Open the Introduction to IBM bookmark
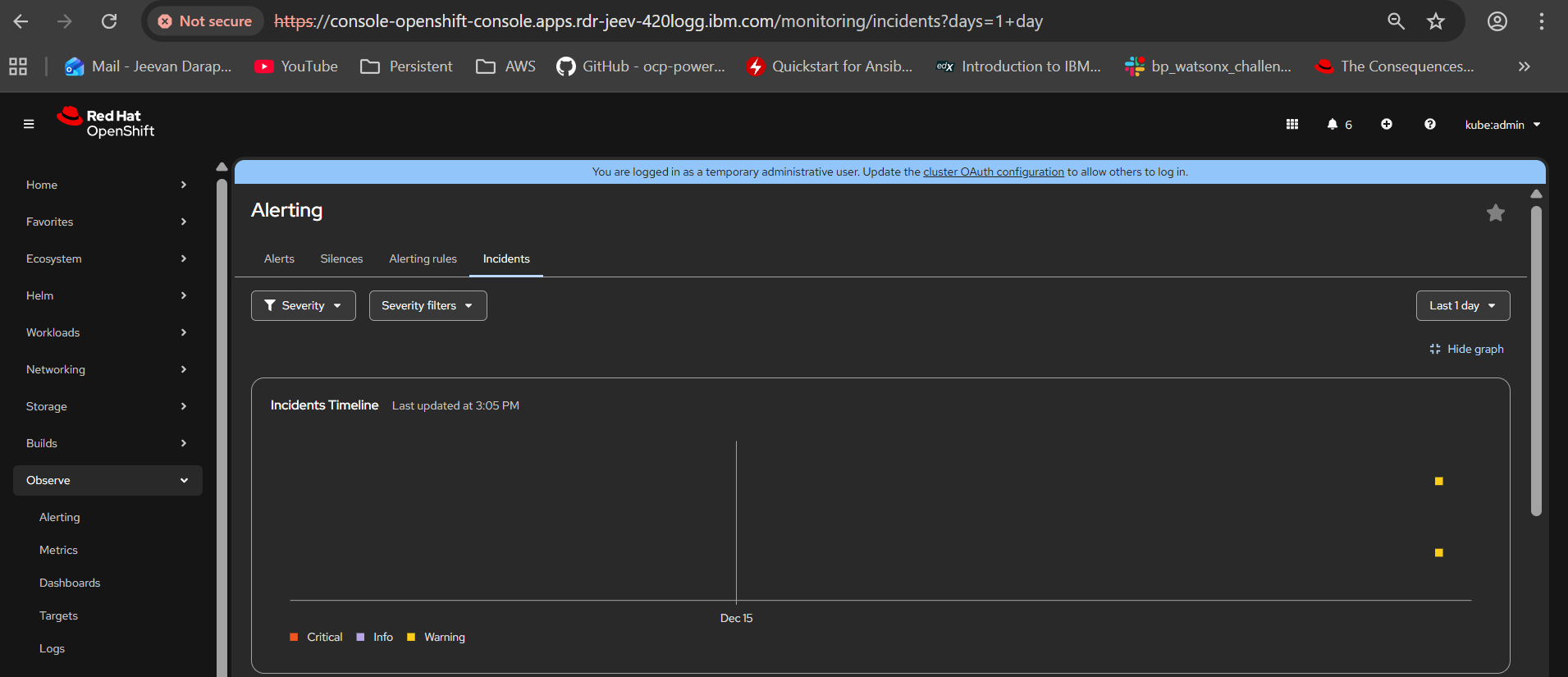Viewport: 1568px width, 677px height. 1018,66
